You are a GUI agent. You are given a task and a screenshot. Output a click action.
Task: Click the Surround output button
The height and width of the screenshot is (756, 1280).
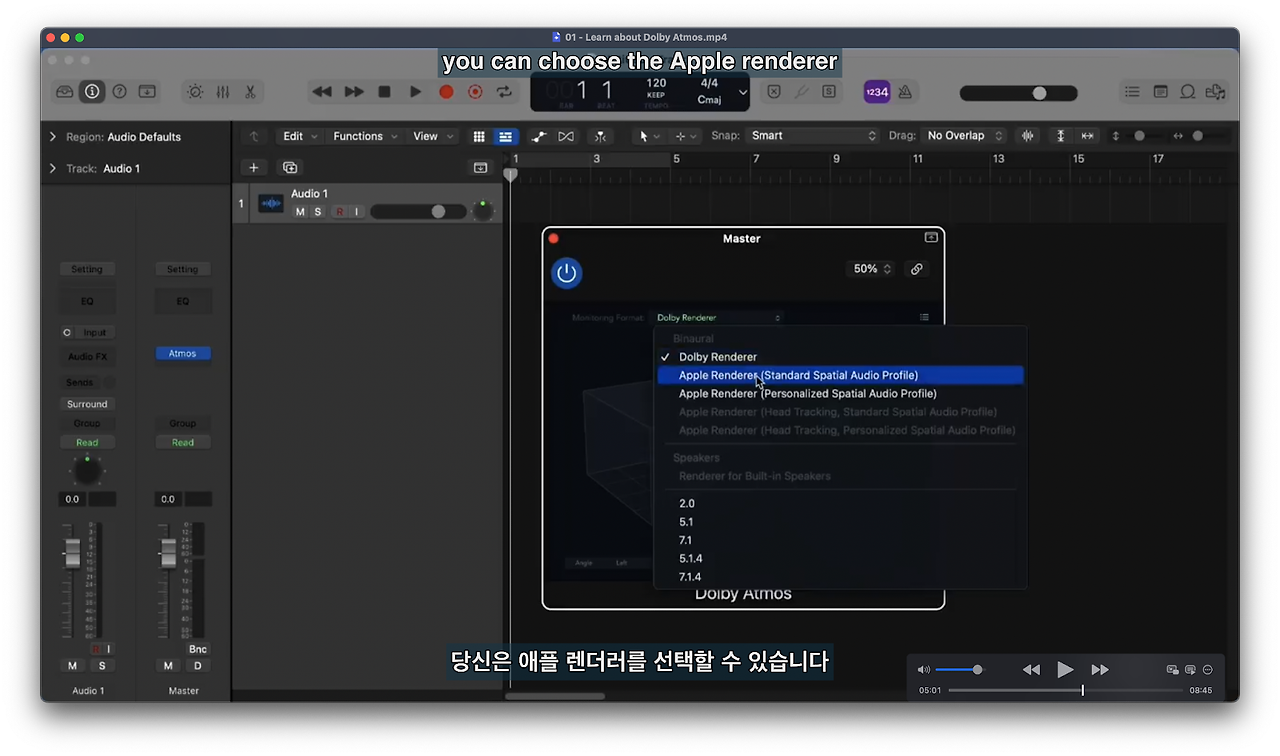pyautogui.click(x=87, y=404)
